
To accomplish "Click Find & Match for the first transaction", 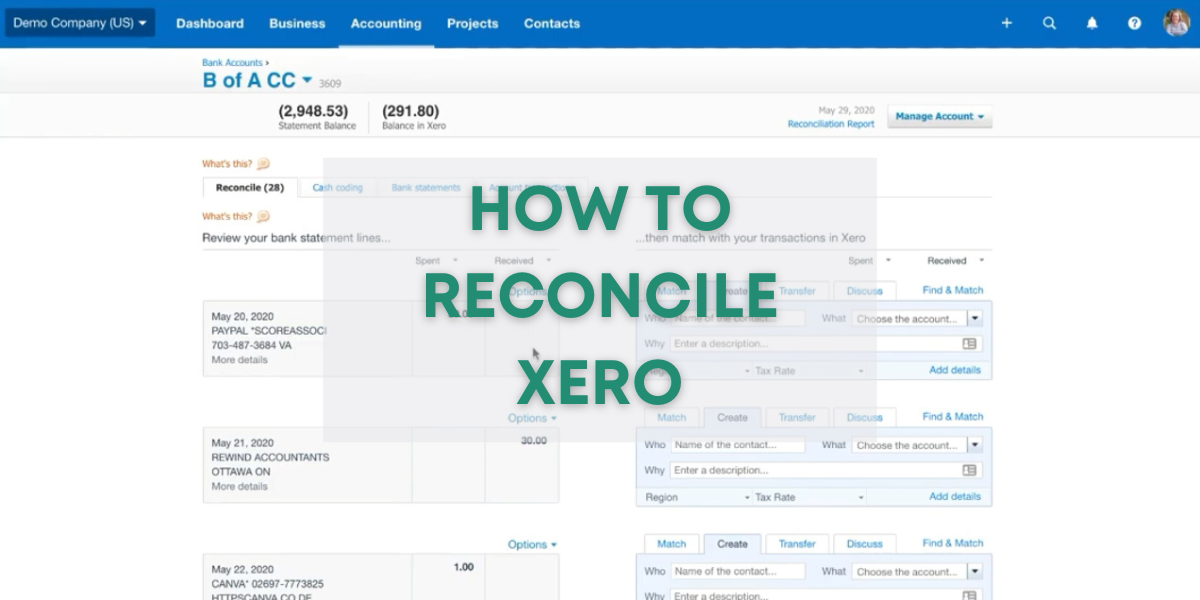I will (952, 290).
